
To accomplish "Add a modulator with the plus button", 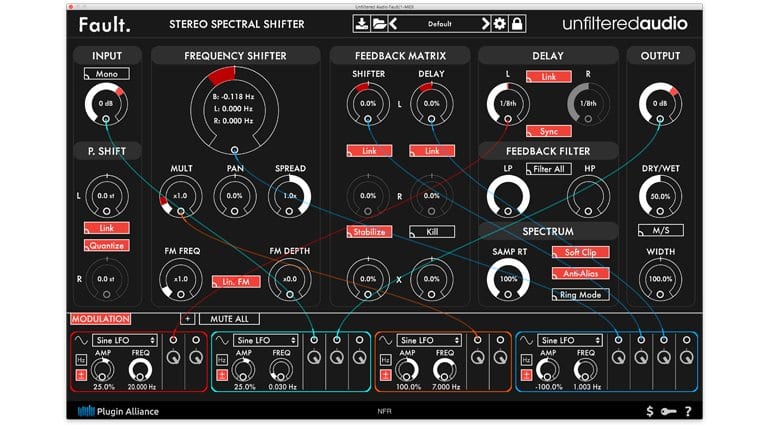I will tap(188, 319).
